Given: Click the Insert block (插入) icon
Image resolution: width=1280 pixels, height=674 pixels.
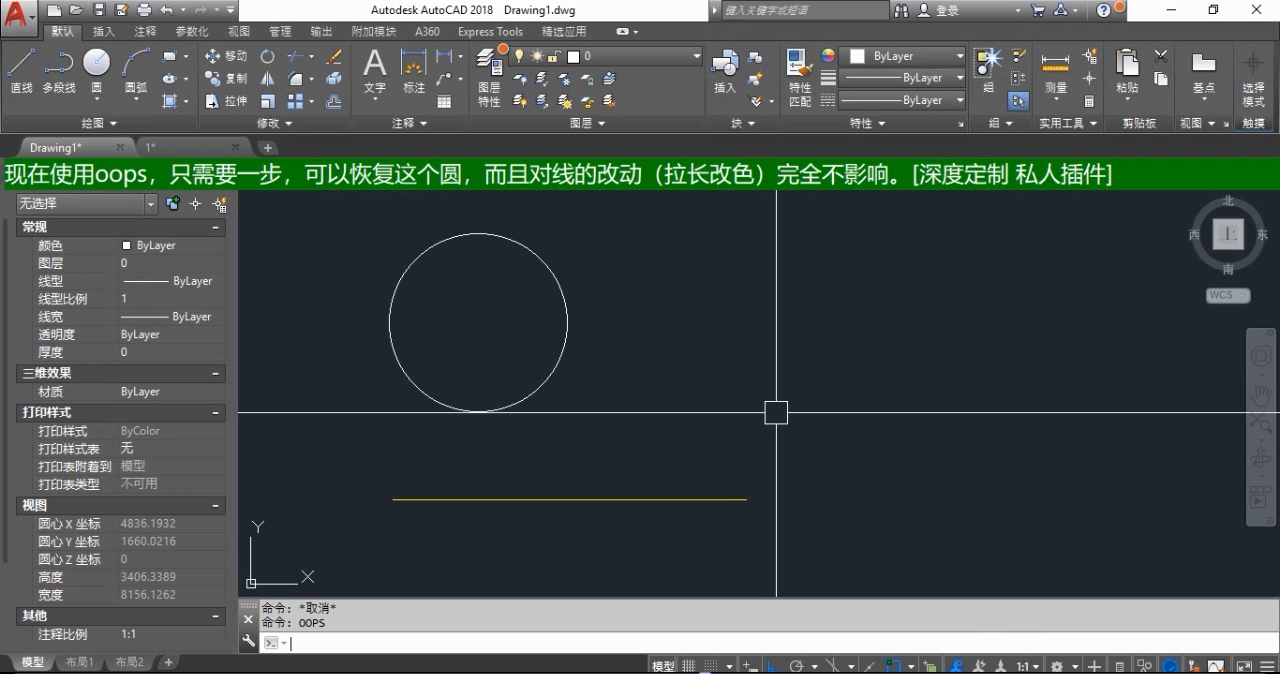Looking at the screenshot, I should click(725, 72).
